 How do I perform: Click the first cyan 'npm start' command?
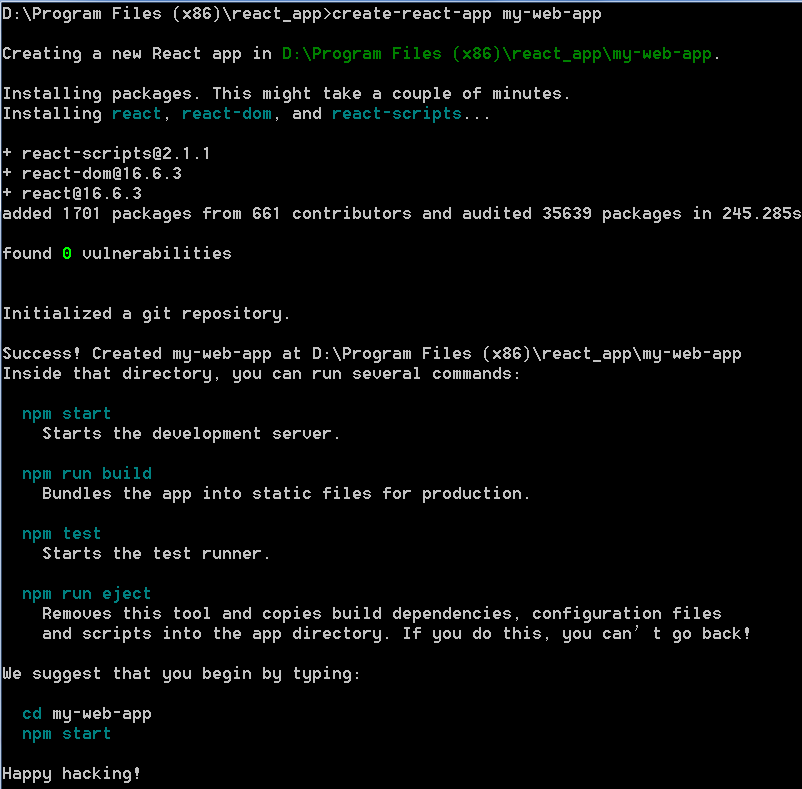(x=66, y=413)
